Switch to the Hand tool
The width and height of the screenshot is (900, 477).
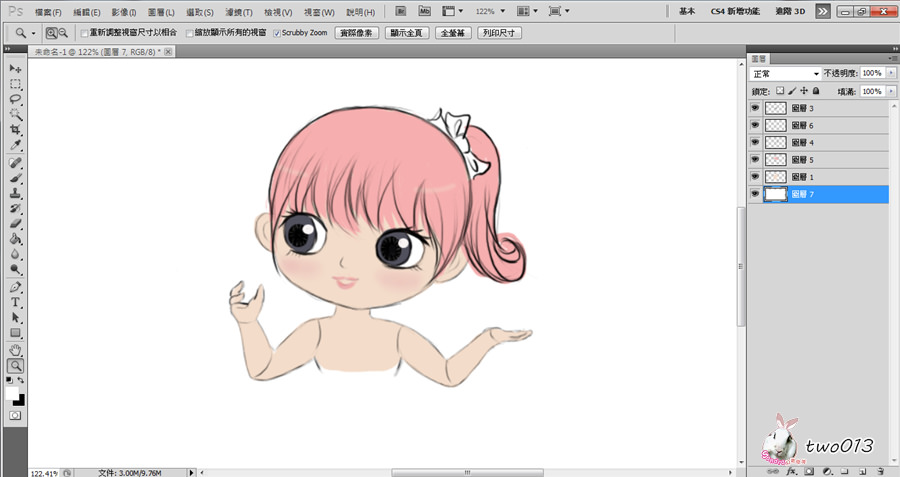[16, 350]
